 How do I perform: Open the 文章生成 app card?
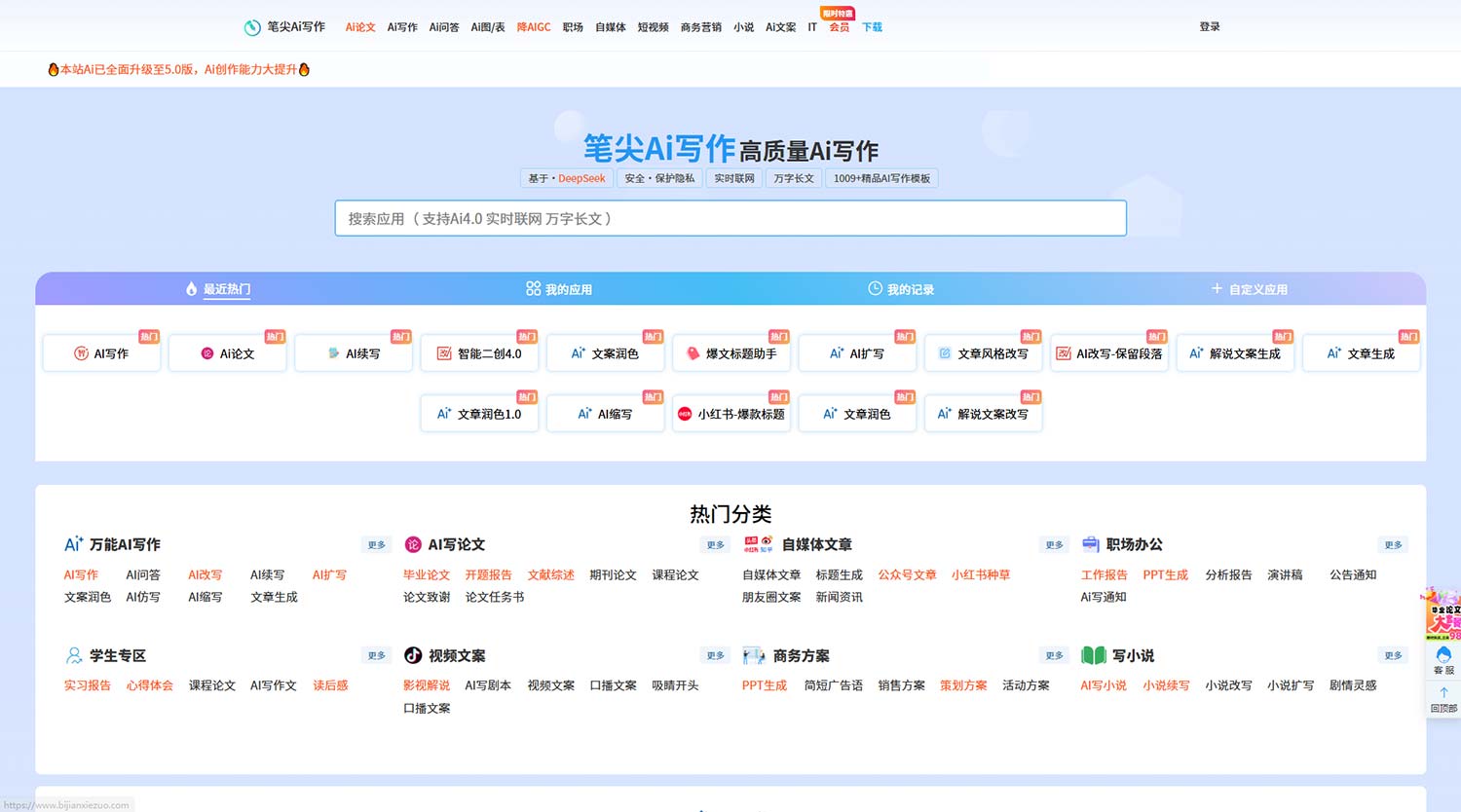tap(1362, 353)
